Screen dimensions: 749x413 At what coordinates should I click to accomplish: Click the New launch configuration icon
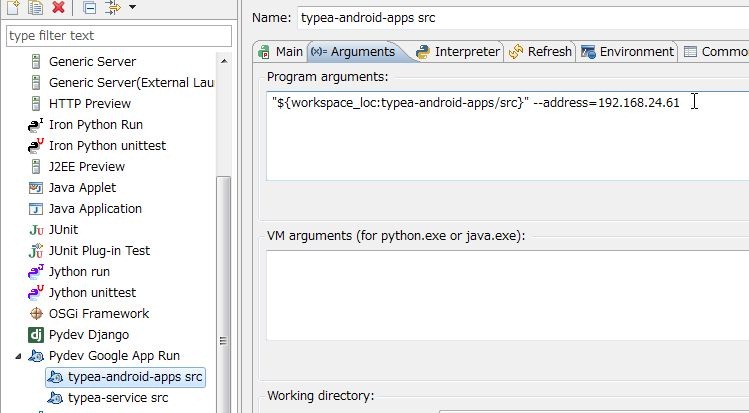pyautogui.click(x=13, y=8)
